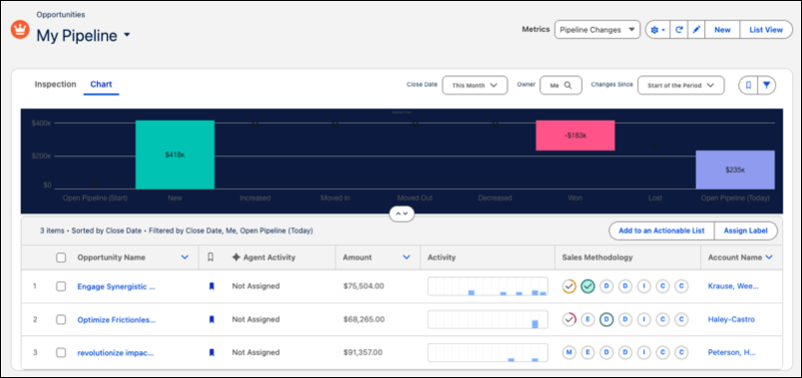Click the Owner input field showing Me

coord(561,86)
